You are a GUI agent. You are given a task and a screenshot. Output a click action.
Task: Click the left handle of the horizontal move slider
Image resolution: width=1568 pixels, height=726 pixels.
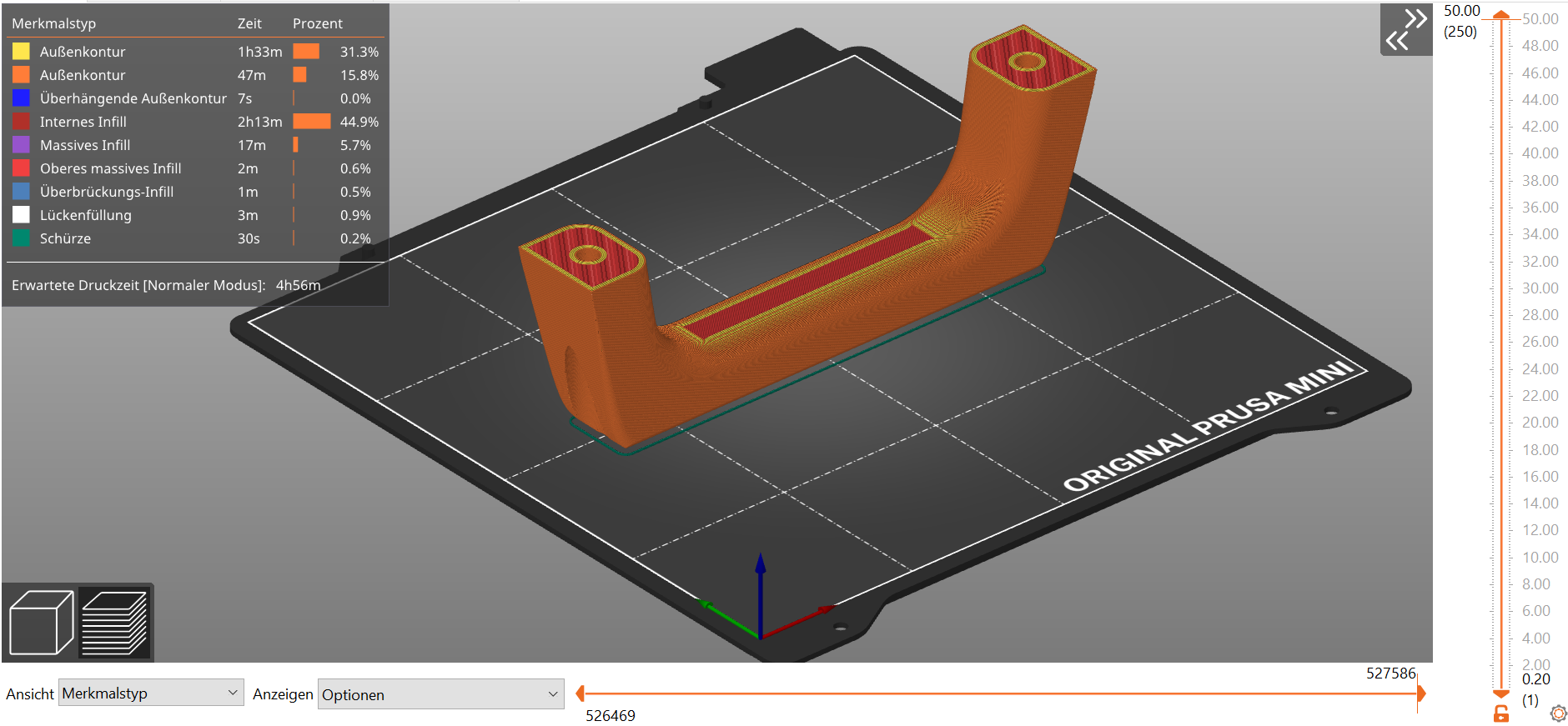pyautogui.click(x=580, y=693)
